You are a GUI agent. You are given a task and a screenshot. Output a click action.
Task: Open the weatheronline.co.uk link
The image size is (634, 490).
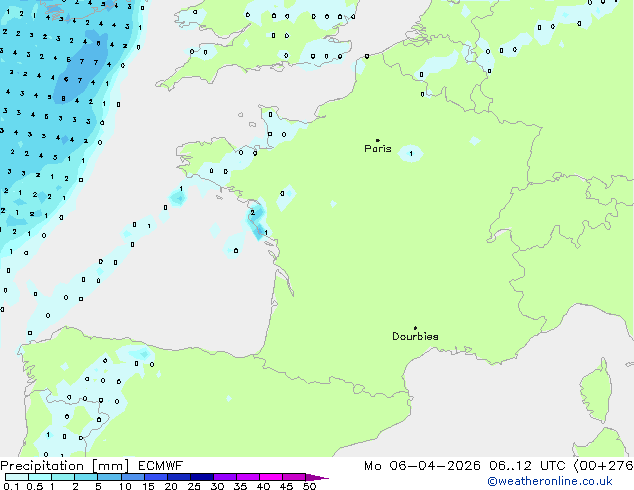pyautogui.click(x=550, y=481)
